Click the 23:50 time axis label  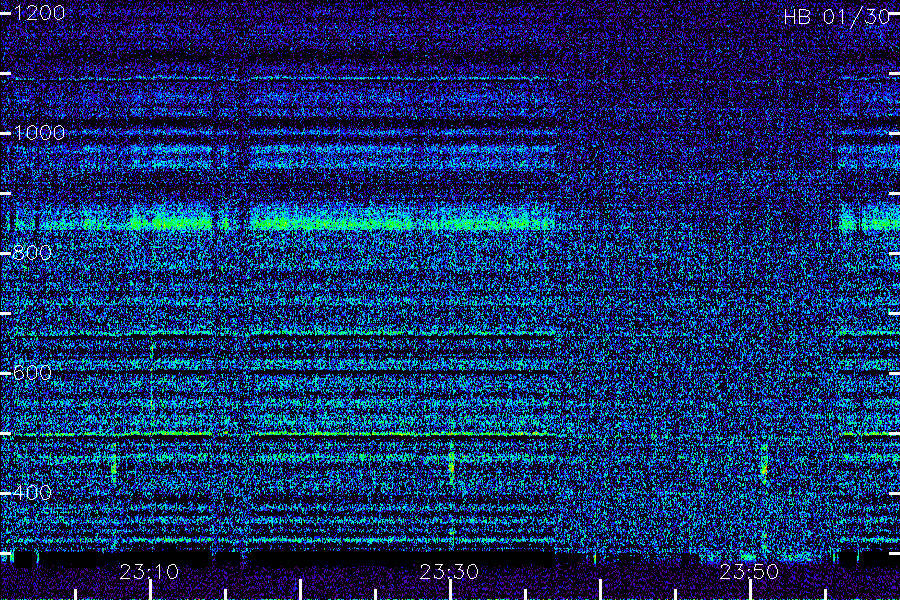[749, 572]
